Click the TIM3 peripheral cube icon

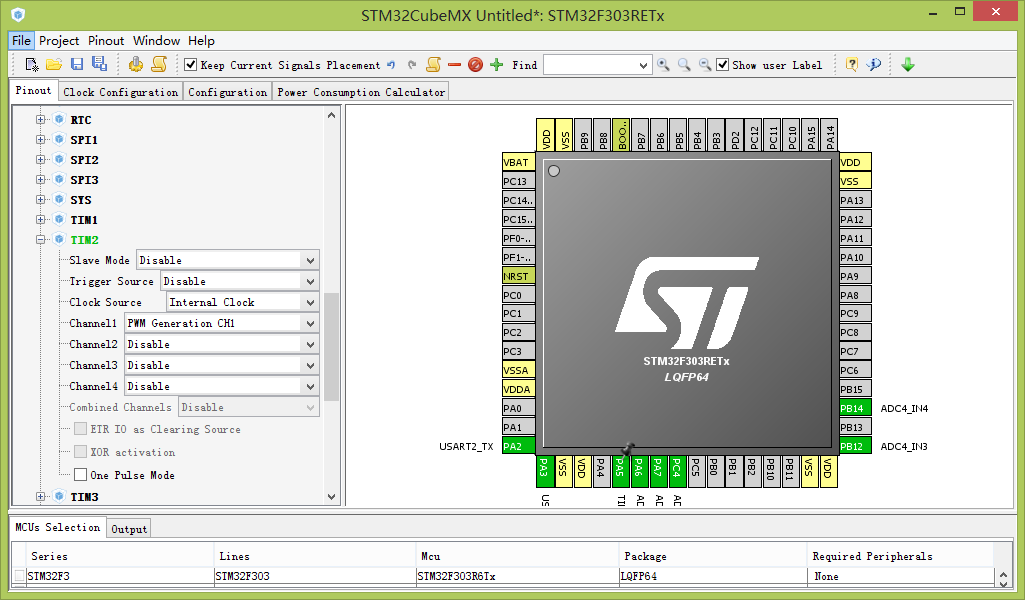point(59,496)
